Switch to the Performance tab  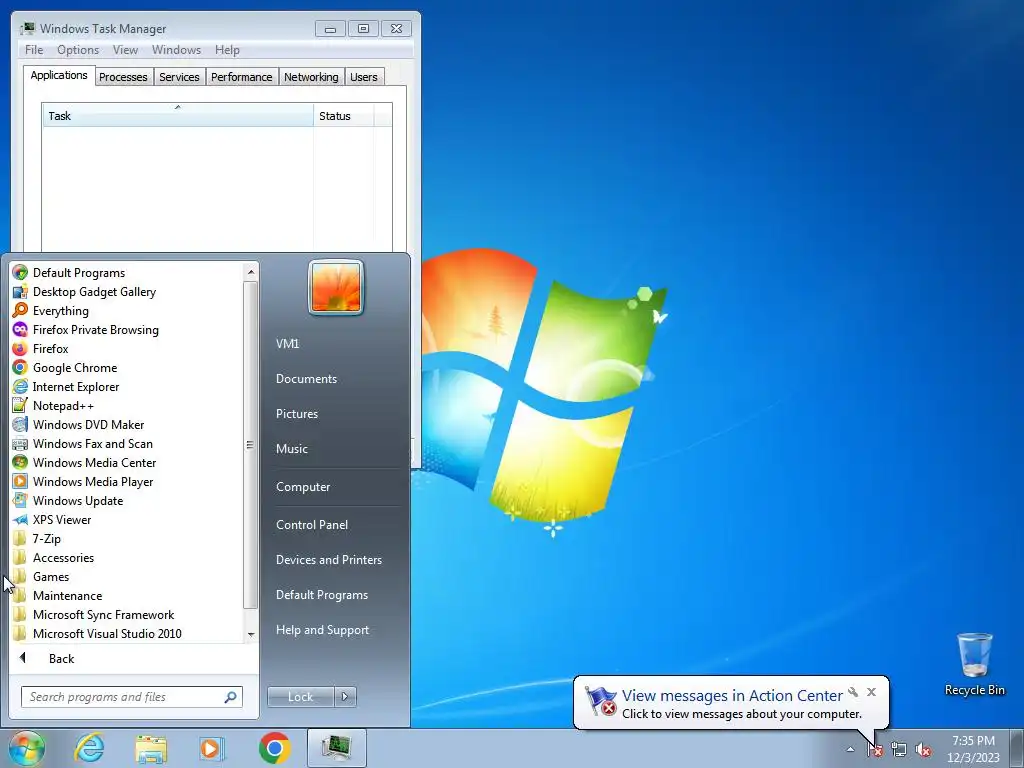pyautogui.click(x=242, y=77)
